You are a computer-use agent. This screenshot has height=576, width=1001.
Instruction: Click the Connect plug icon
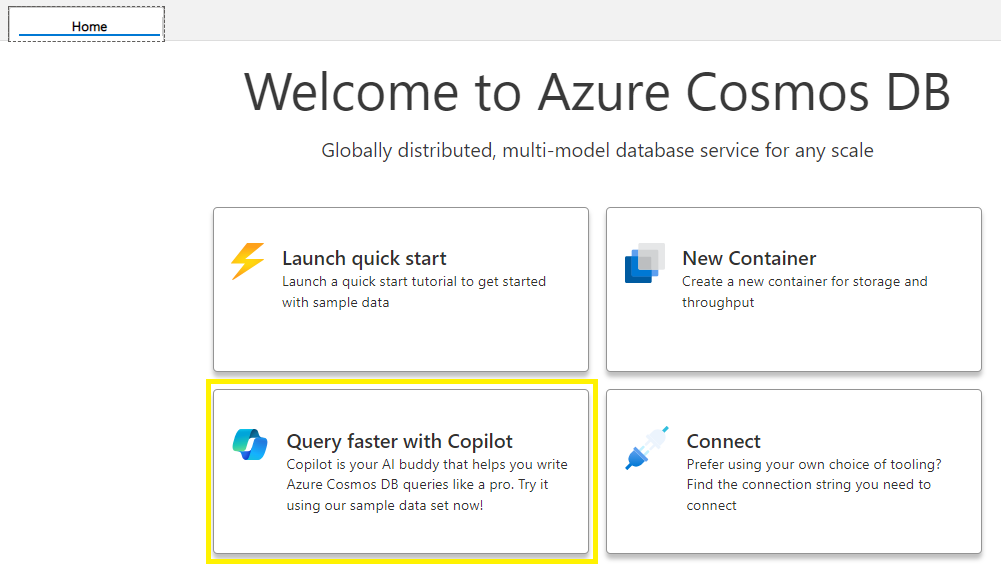[x=647, y=448]
